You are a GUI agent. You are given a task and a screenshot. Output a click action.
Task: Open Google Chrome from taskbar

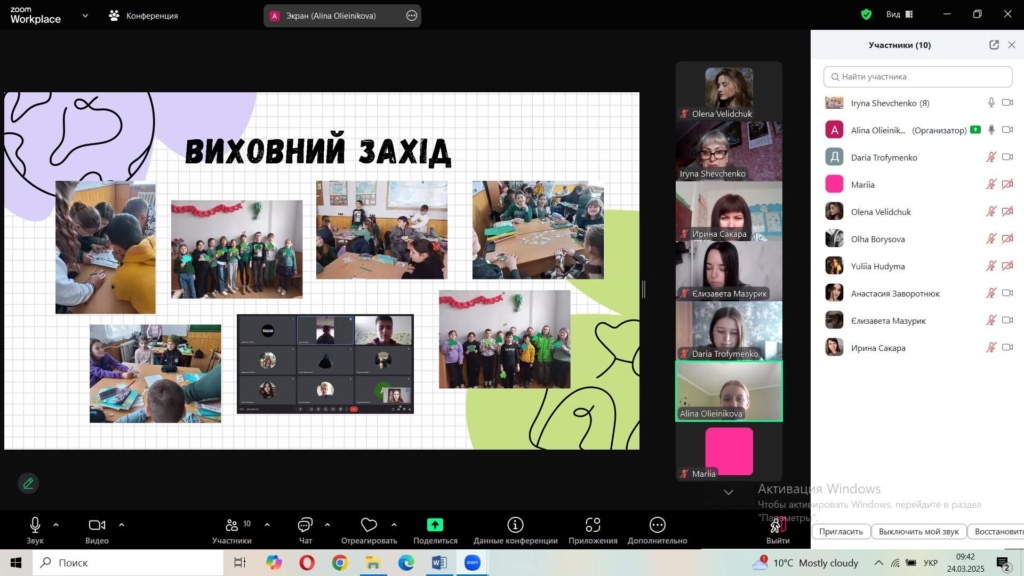pos(340,562)
